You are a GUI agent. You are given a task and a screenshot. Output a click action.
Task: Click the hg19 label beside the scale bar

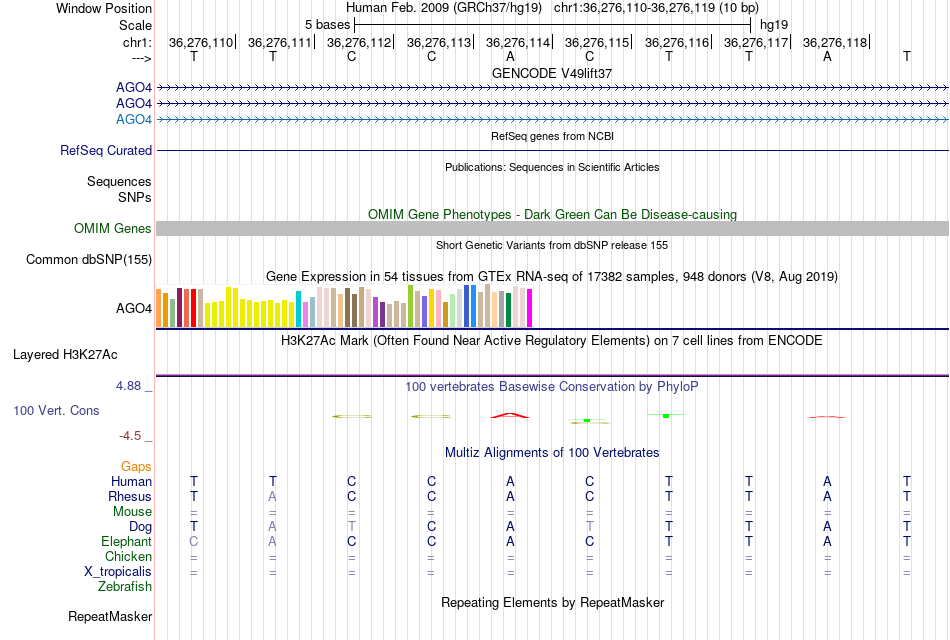click(x=774, y=25)
